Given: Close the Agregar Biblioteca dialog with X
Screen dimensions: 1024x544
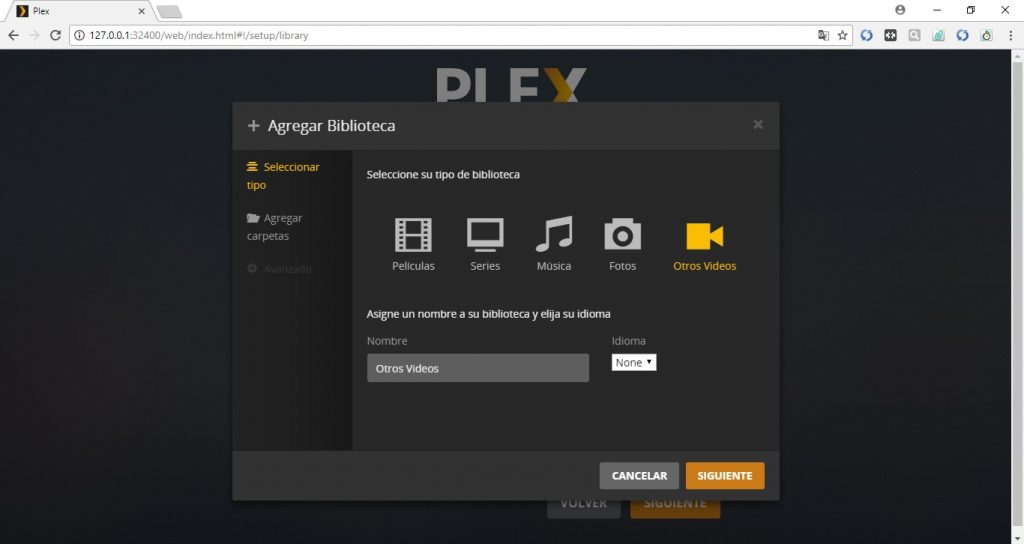Looking at the screenshot, I should [x=758, y=125].
